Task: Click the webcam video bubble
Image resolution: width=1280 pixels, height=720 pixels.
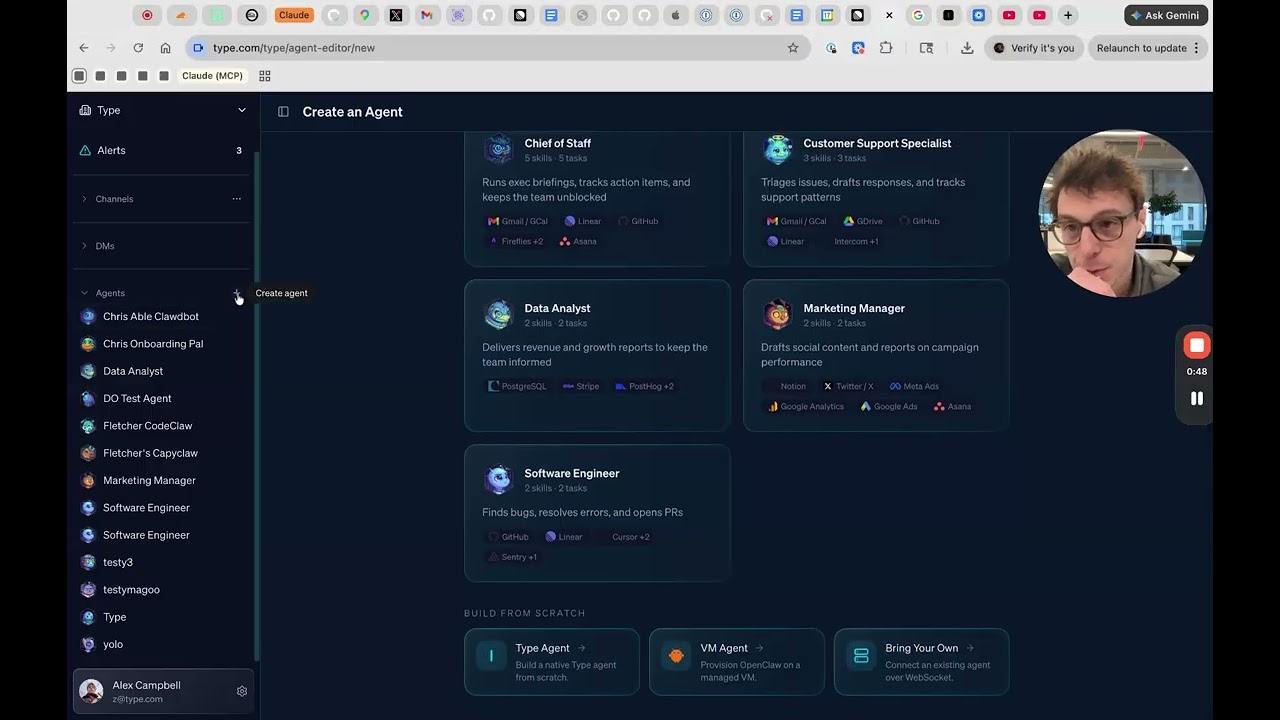Action: tap(1122, 213)
